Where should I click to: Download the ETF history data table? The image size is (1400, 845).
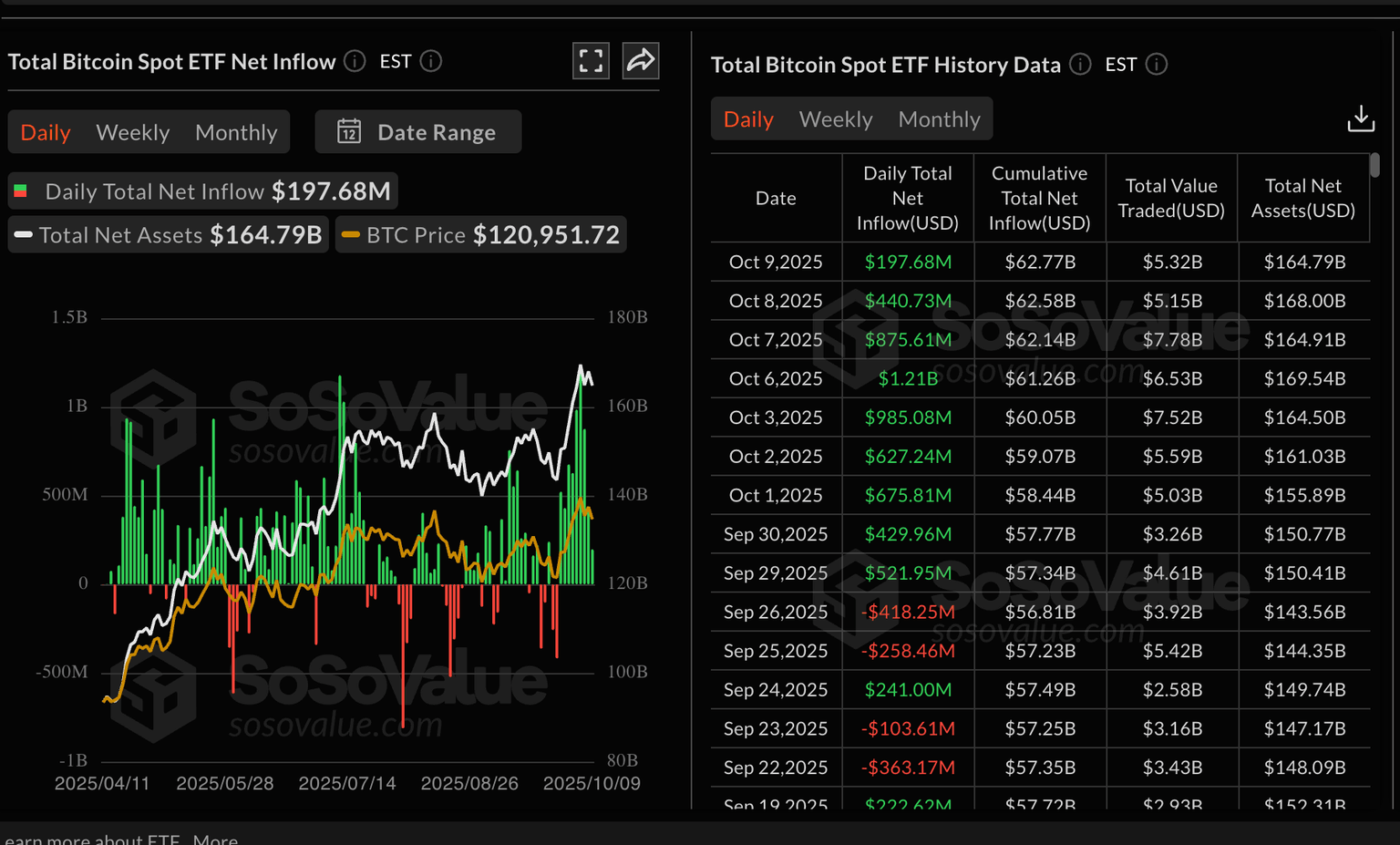click(1360, 119)
